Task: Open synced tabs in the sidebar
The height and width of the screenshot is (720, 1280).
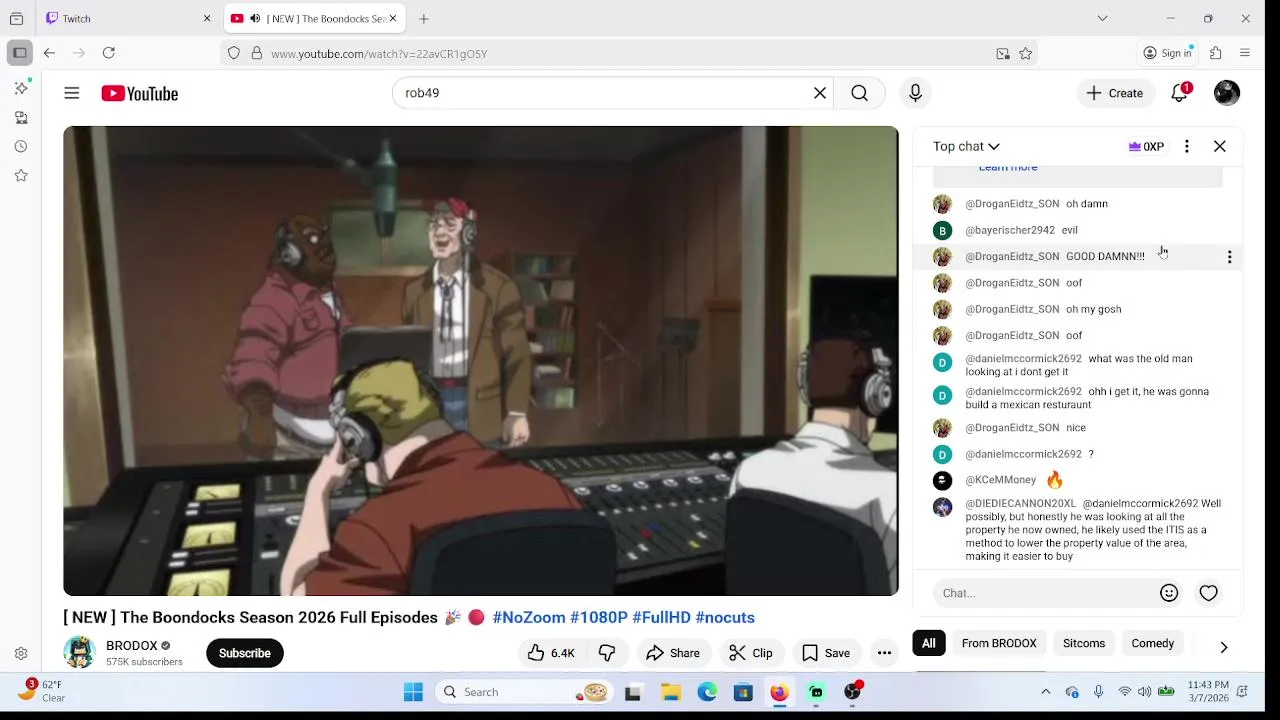Action: [21, 117]
